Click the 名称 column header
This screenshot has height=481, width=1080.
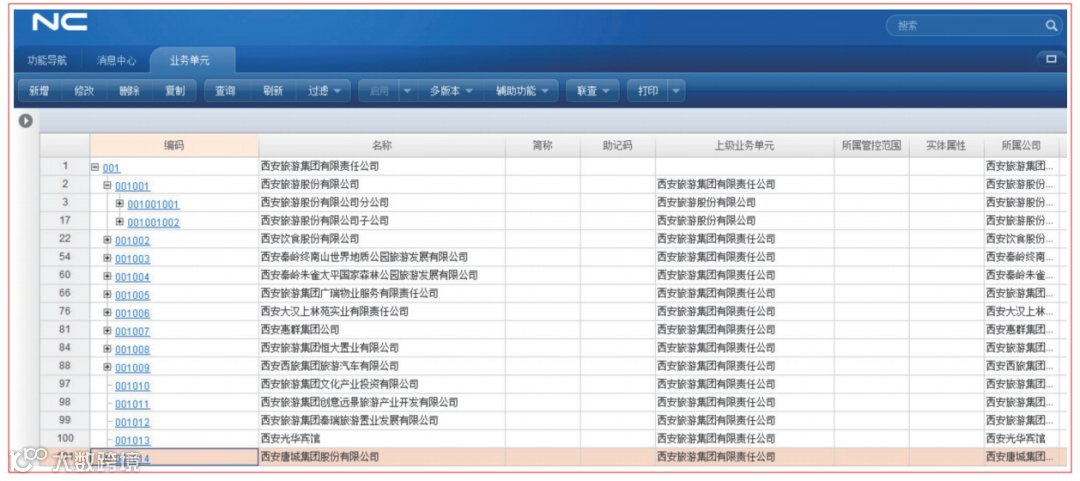tap(382, 146)
